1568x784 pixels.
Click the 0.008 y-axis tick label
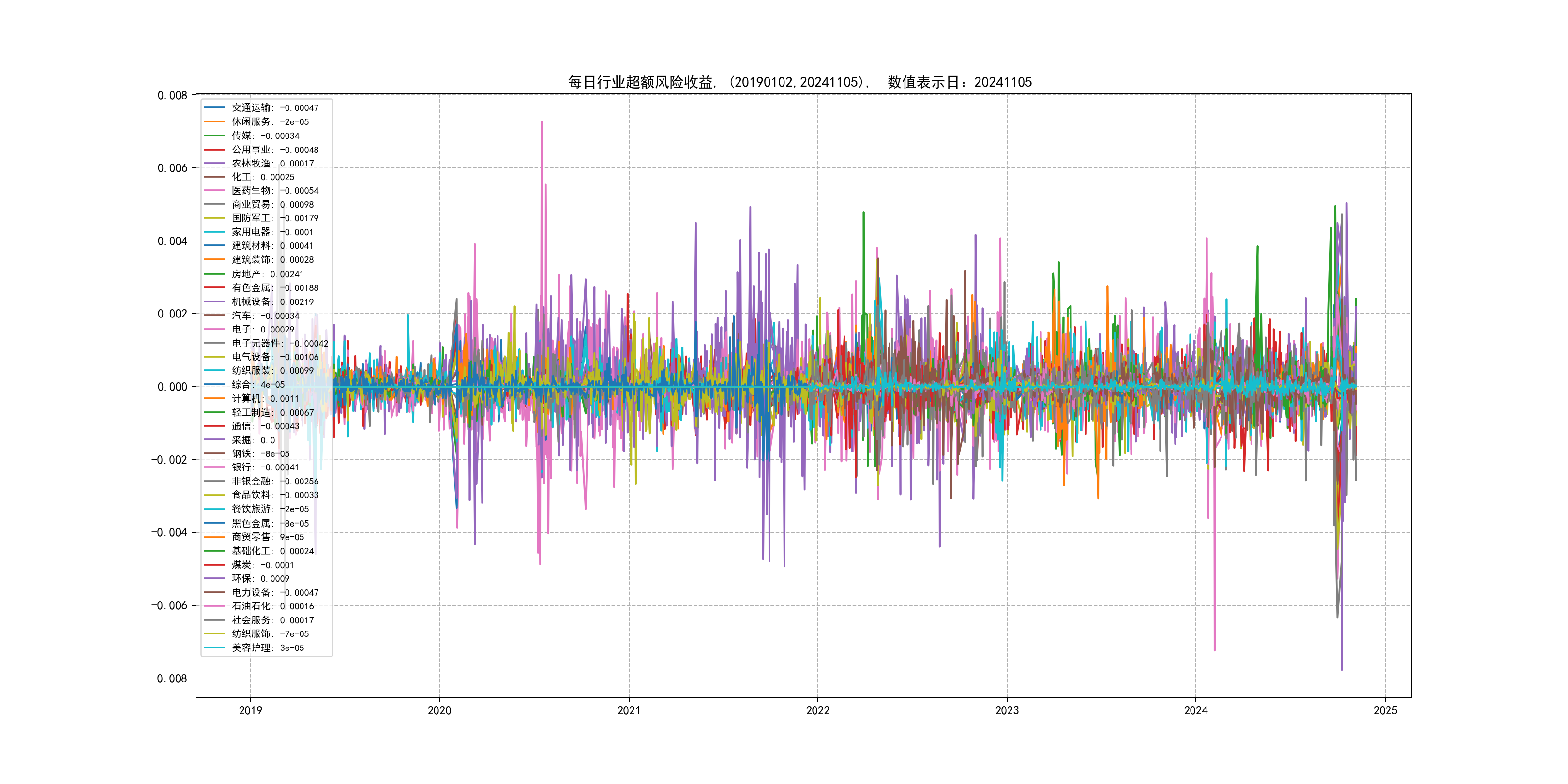pyautogui.click(x=172, y=95)
